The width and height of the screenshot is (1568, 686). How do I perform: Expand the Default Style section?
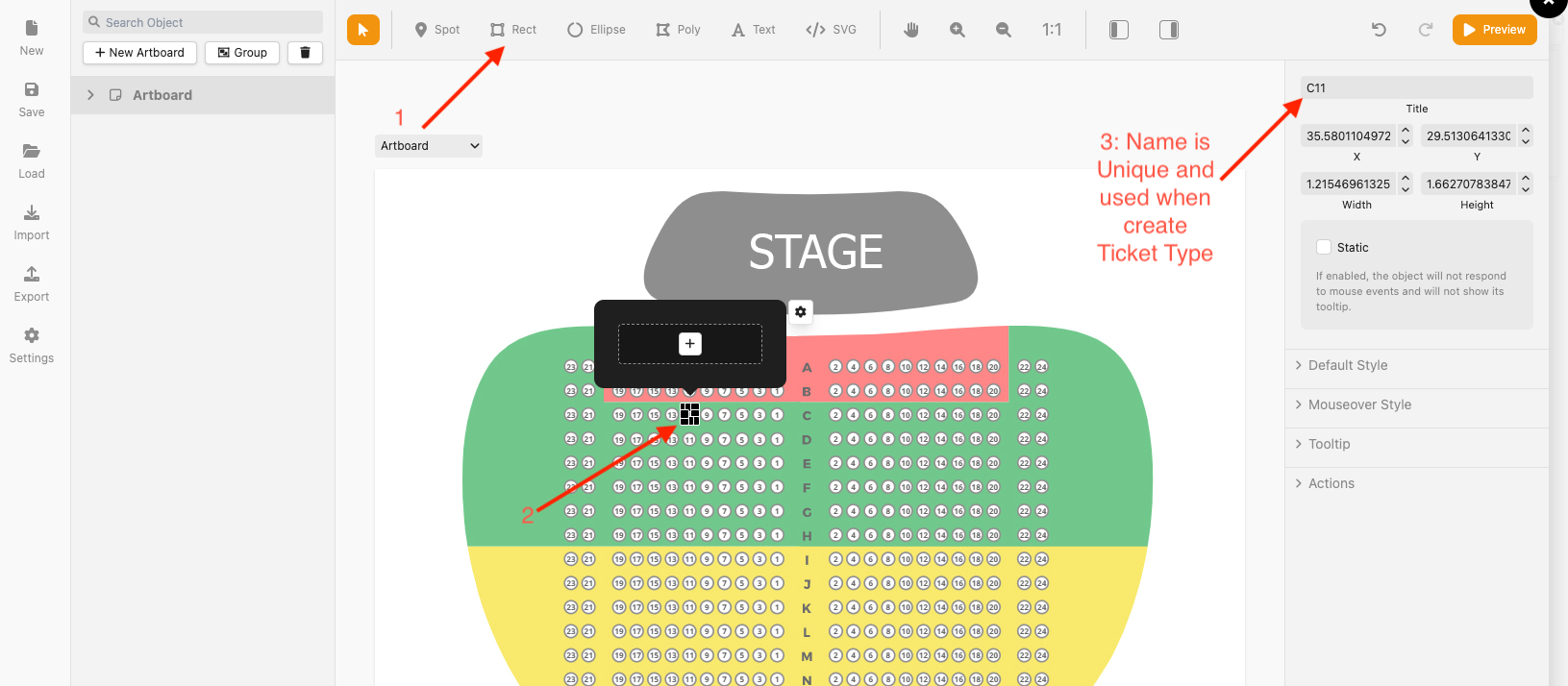click(1417, 365)
